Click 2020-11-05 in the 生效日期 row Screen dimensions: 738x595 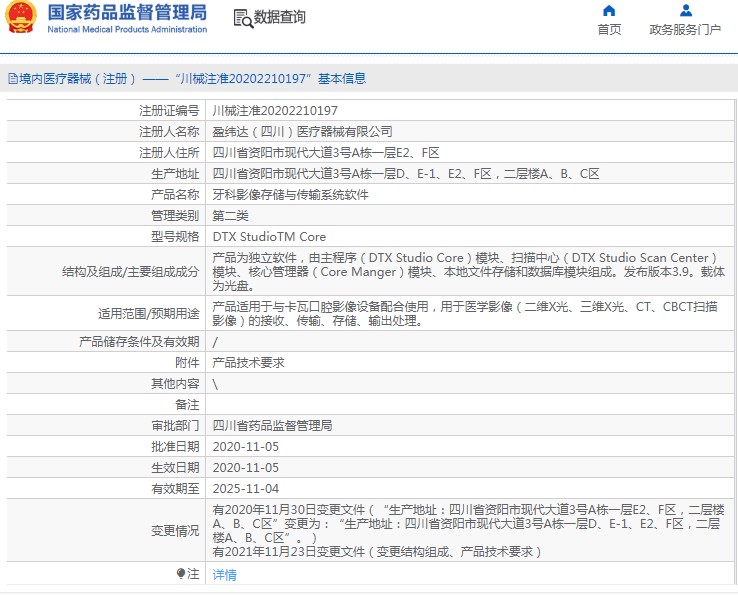[246, 468]
